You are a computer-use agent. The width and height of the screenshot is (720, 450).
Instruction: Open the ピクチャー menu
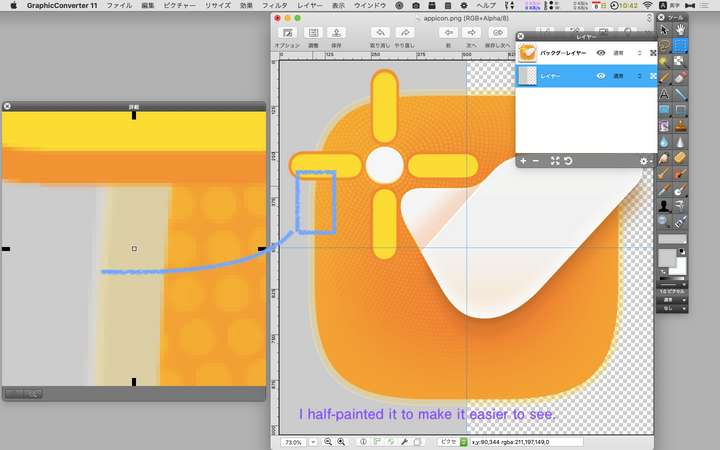[180, 6]
